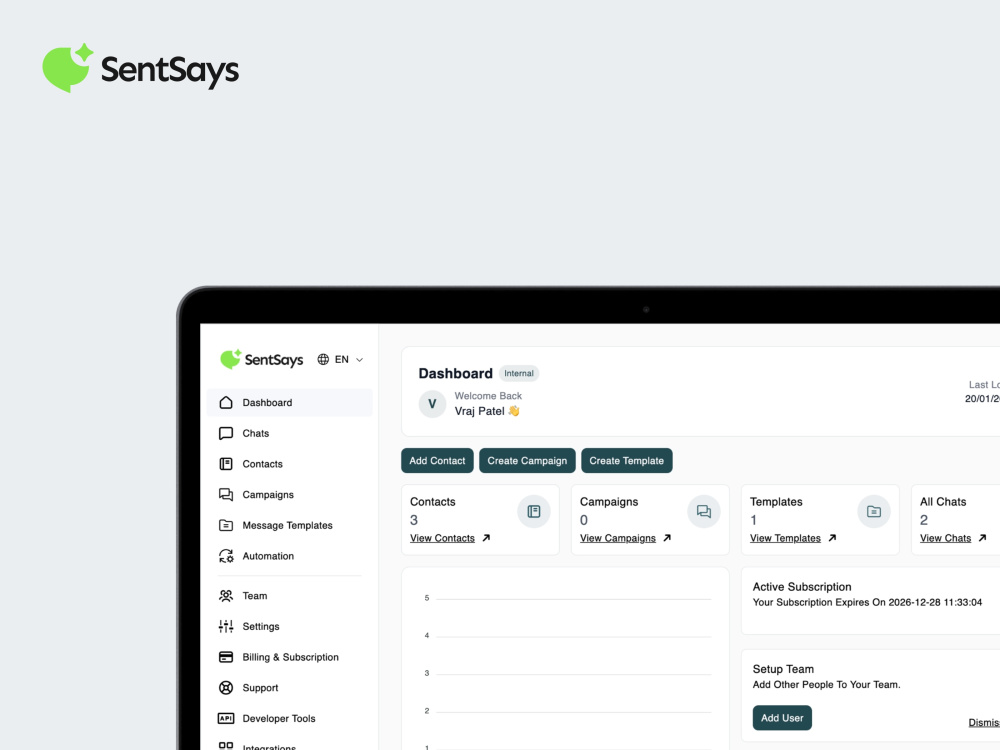Click the round icon on Campaigns card

[703, 511]
